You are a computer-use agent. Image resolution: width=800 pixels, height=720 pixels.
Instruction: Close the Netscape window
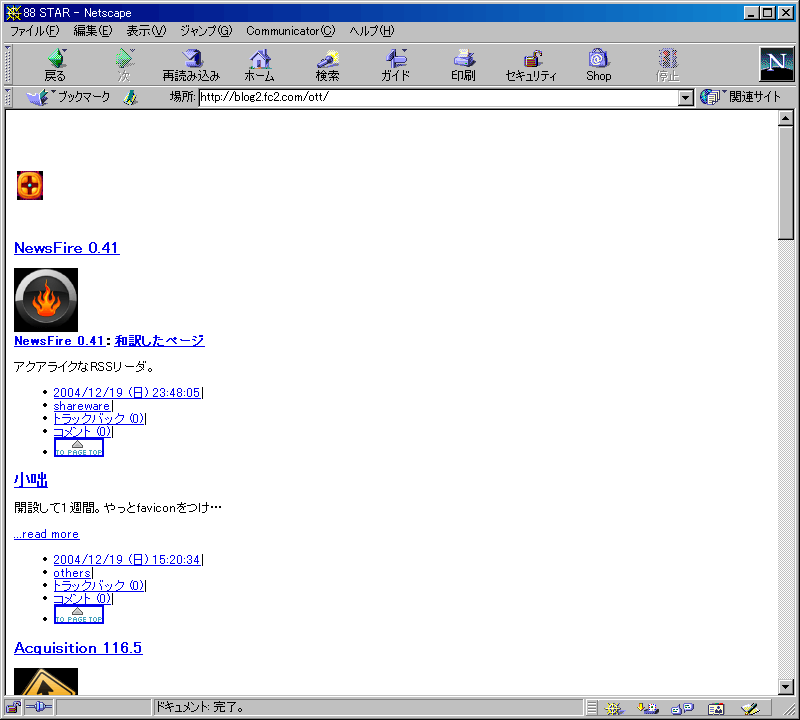tap(785, 13)
